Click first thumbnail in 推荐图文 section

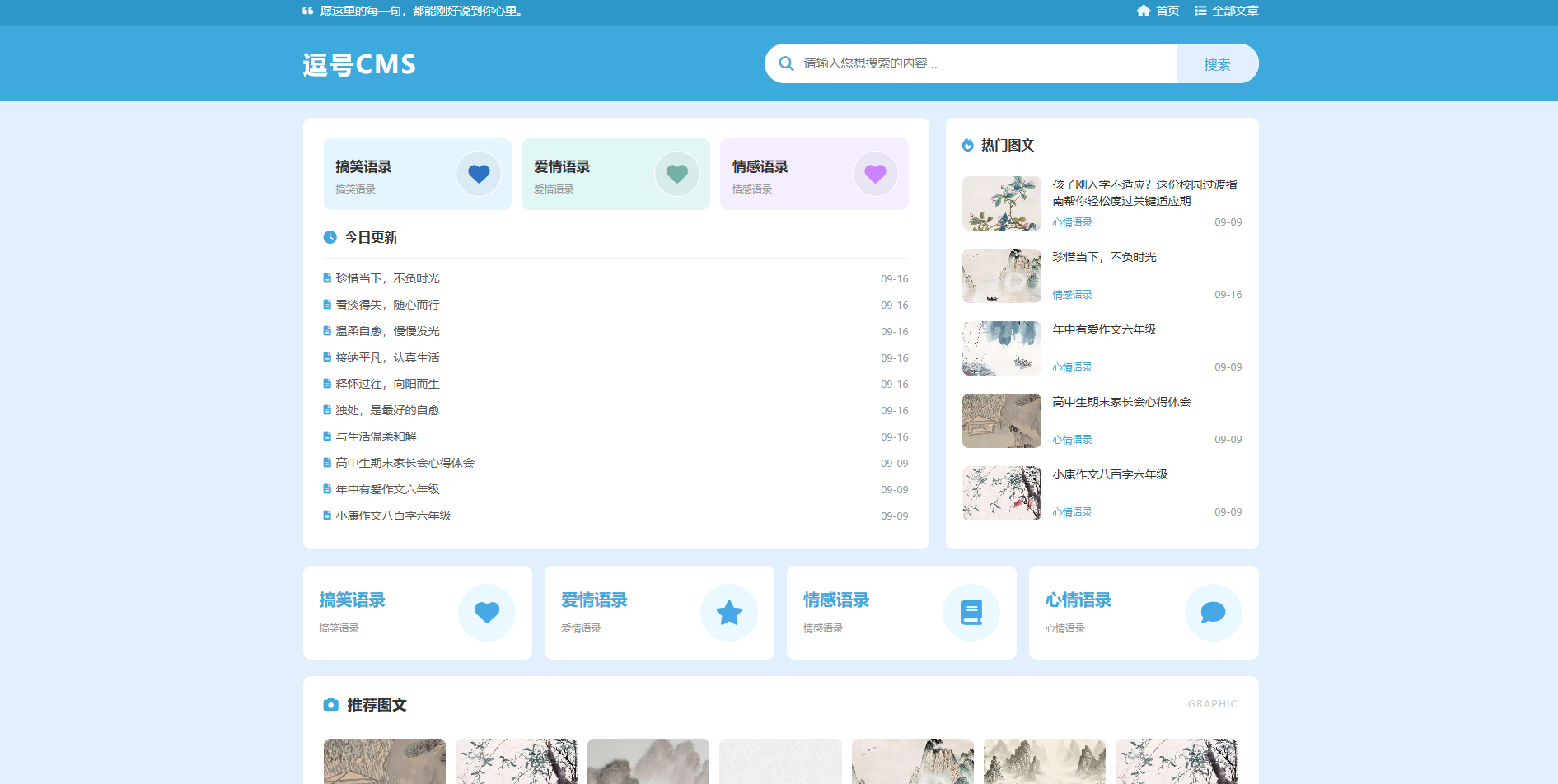385,761
